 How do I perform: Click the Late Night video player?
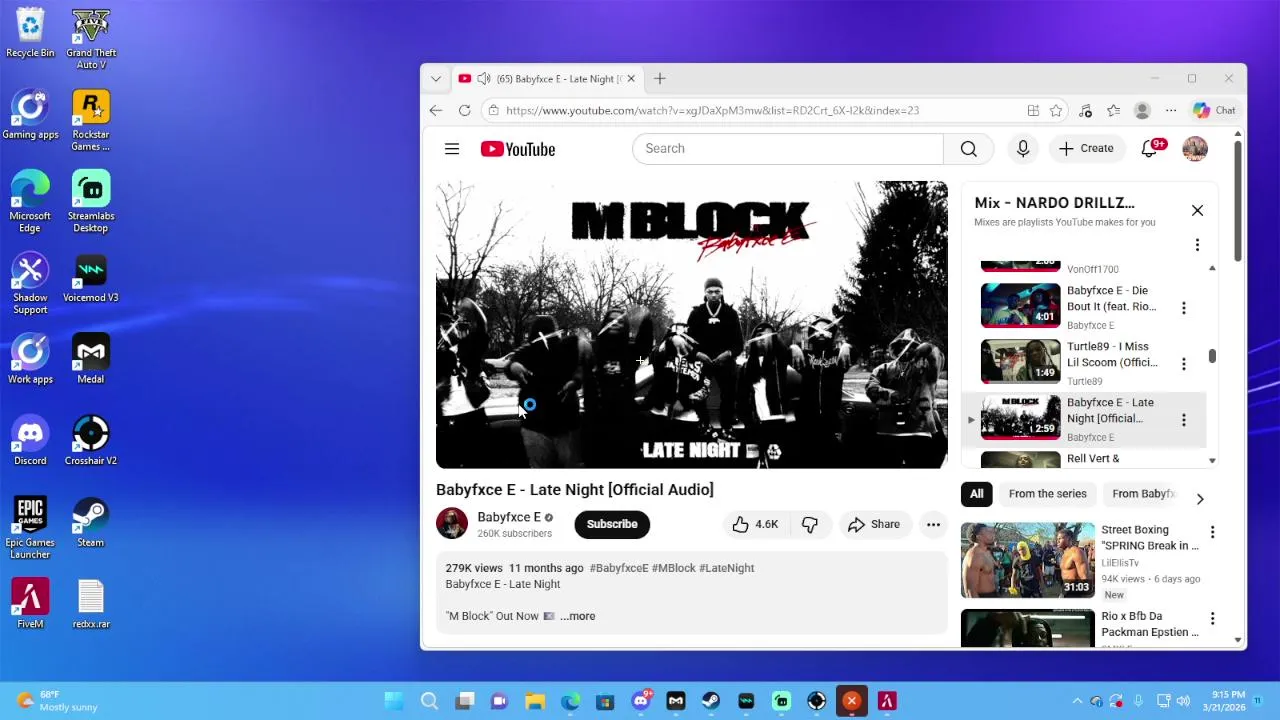click(691, 325)
